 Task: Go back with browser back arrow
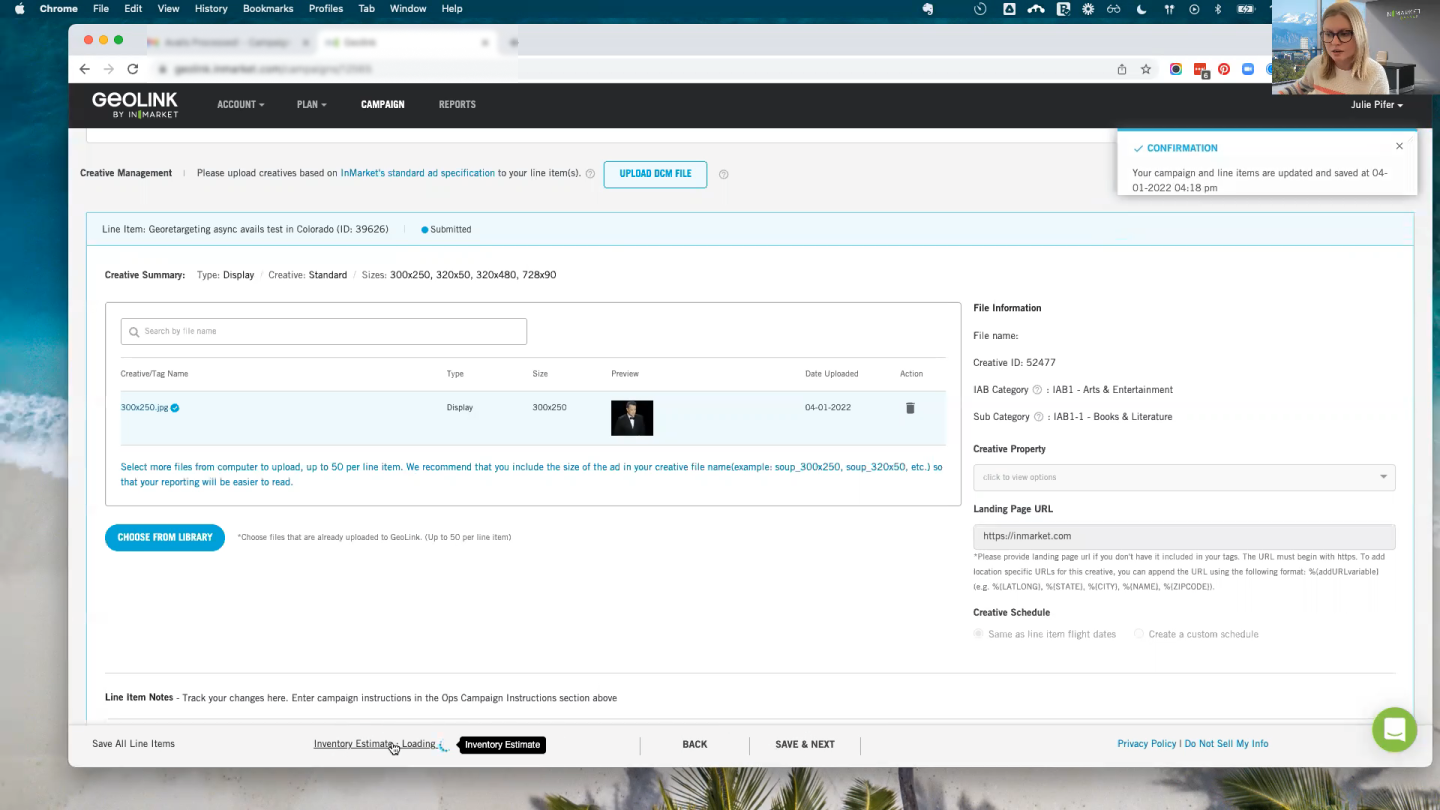point(84,69)
